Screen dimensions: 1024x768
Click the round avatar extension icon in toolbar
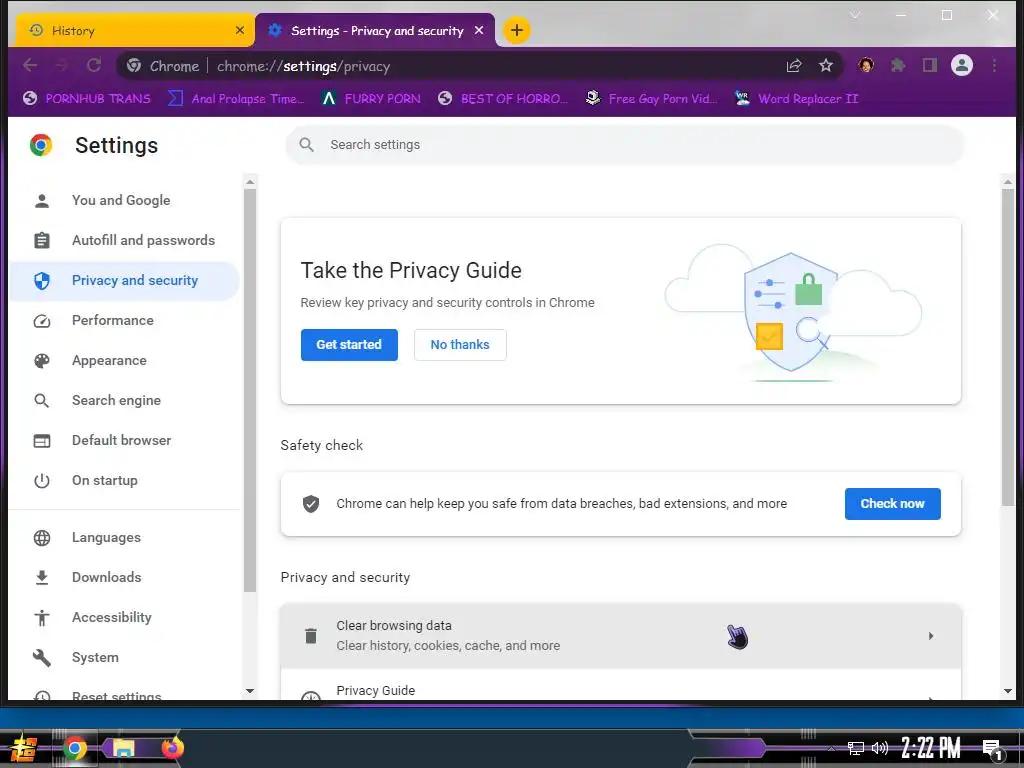pos(866,65)
